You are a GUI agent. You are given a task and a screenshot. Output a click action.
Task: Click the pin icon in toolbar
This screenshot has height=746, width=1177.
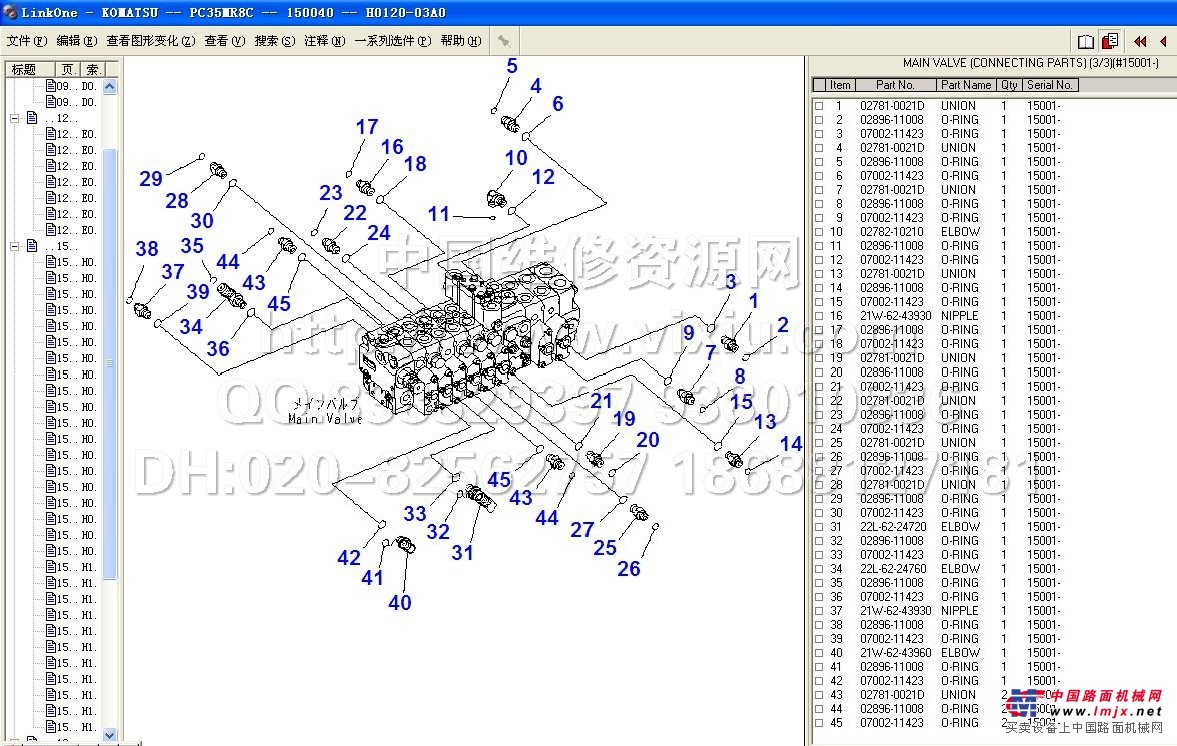504,41
